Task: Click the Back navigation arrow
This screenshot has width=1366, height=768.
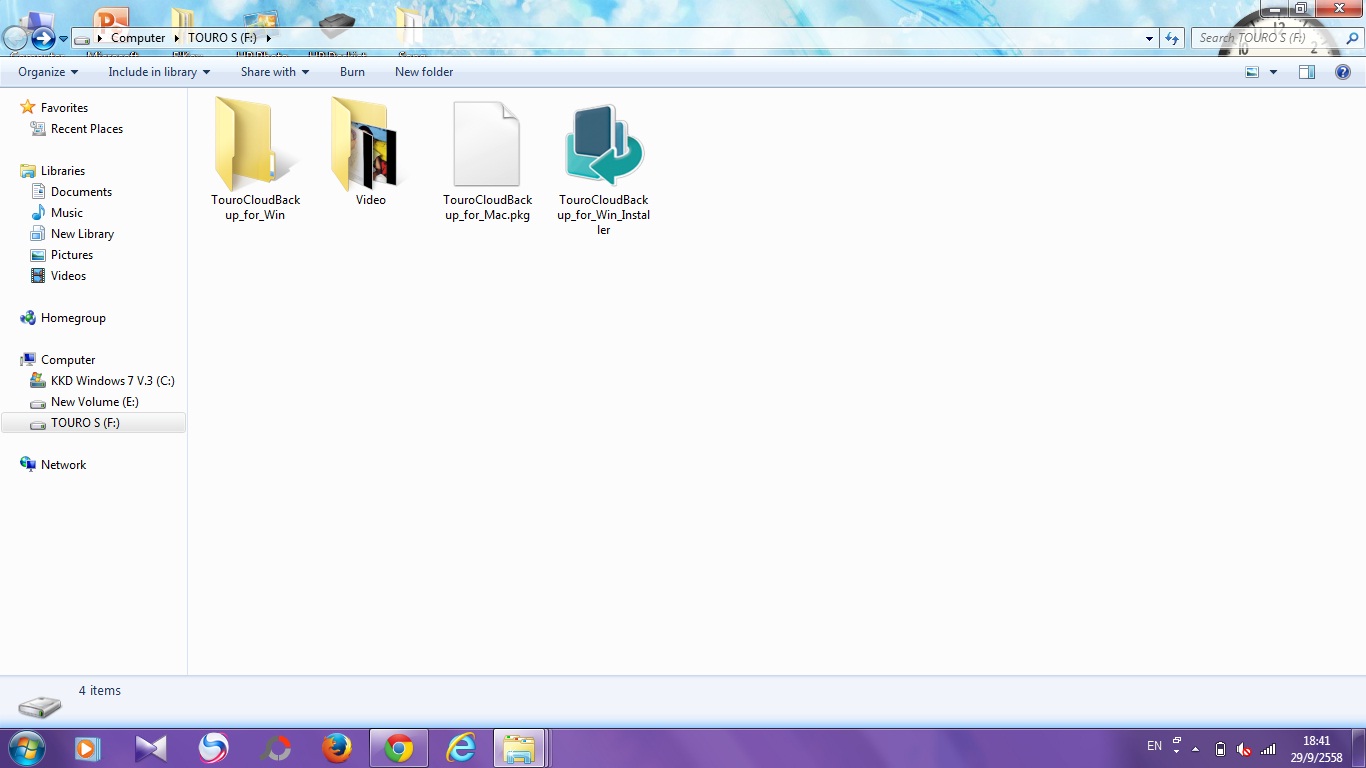Action: (15, 39)
